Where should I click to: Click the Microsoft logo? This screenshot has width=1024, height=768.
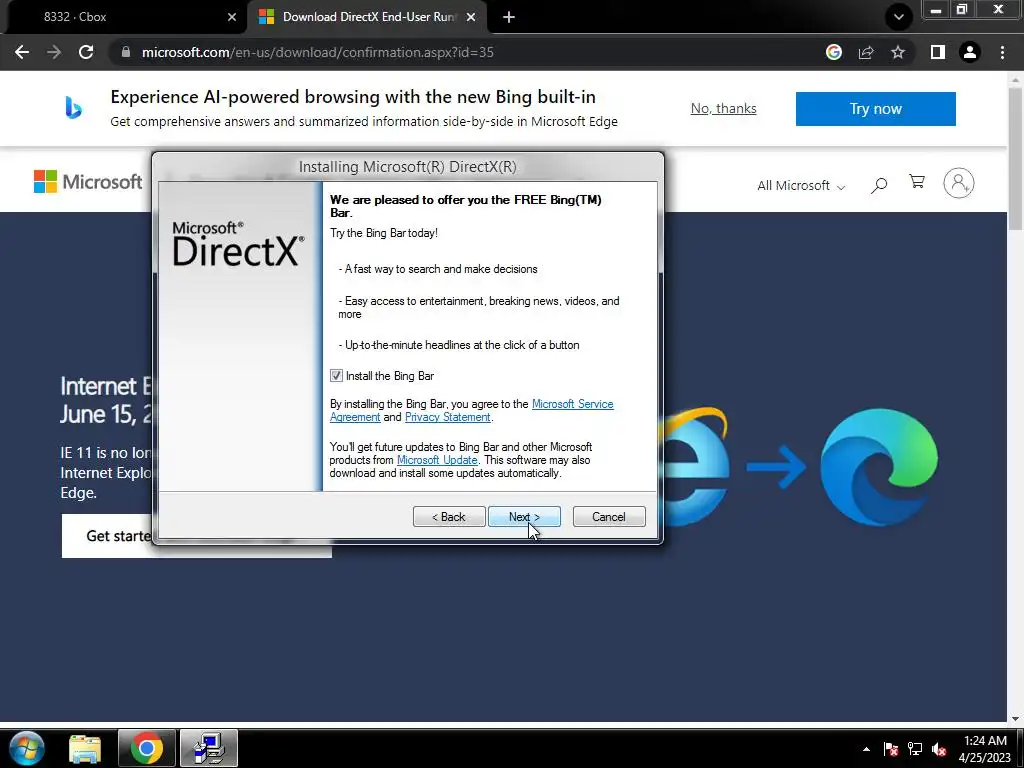(88, 182)
